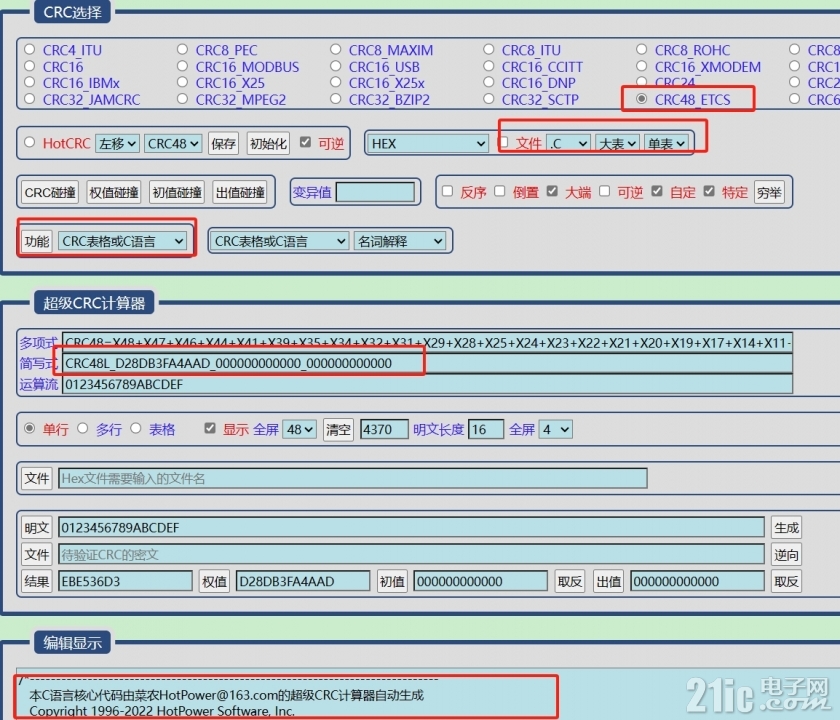Select CRC32_JAMCRC radio option
This screenshot has height=720, width=840.
point(29,99)
